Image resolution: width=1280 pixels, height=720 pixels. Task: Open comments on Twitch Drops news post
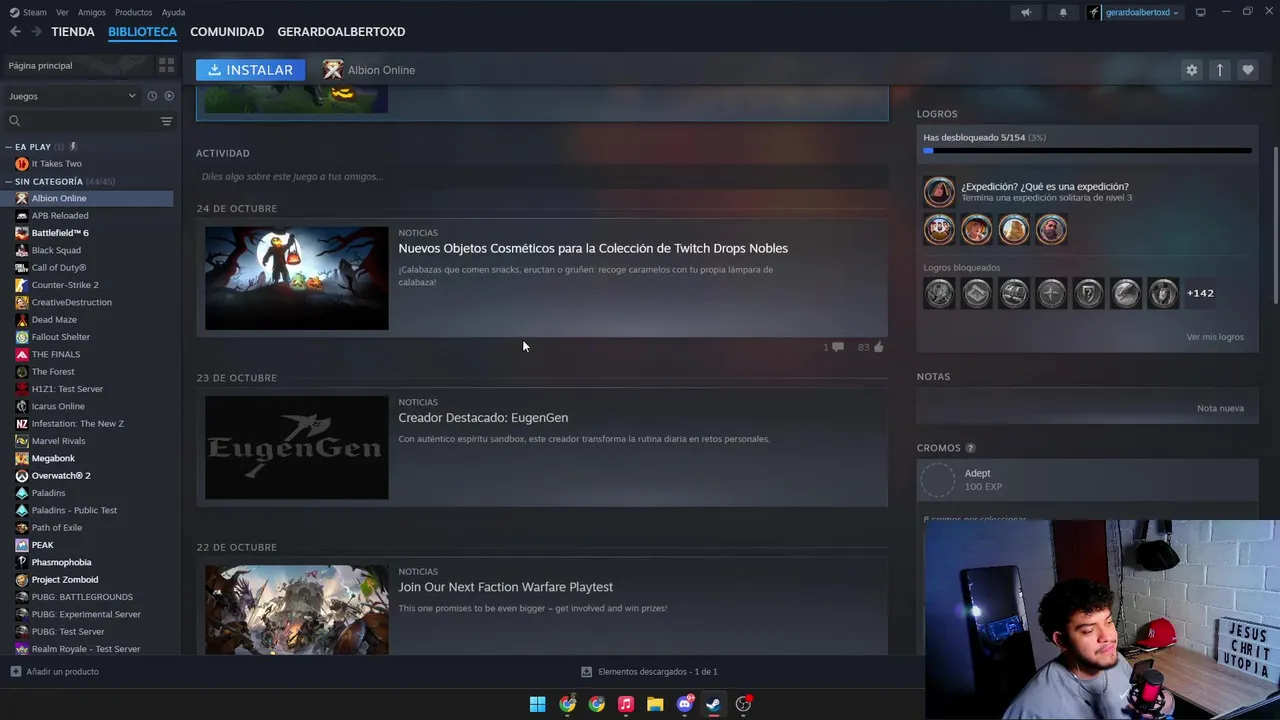click(x=838, y=347)
